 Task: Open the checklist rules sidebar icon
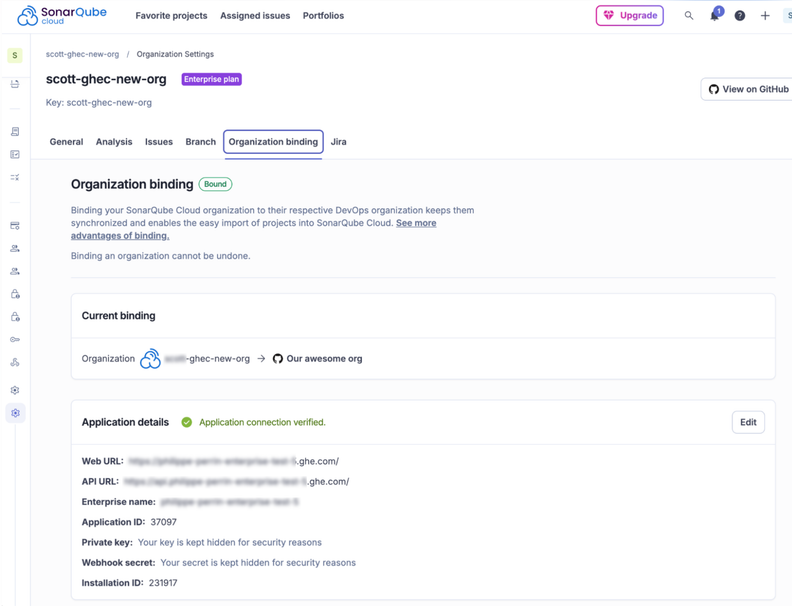tap(15, 154)
